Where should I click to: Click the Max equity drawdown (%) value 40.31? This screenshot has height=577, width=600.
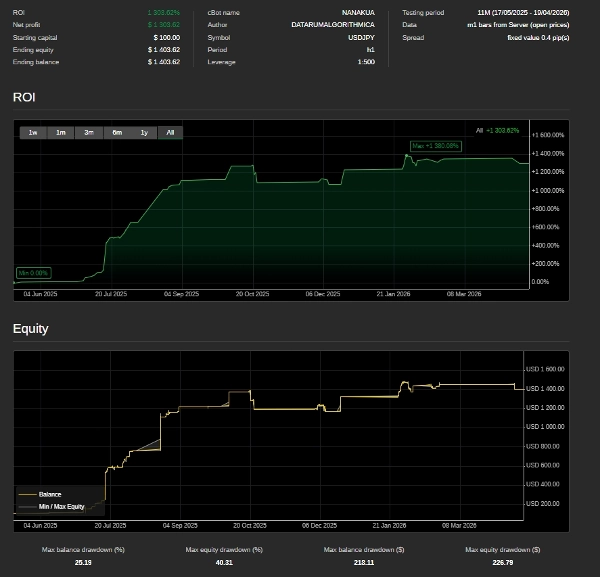click(x=223, y=563)
